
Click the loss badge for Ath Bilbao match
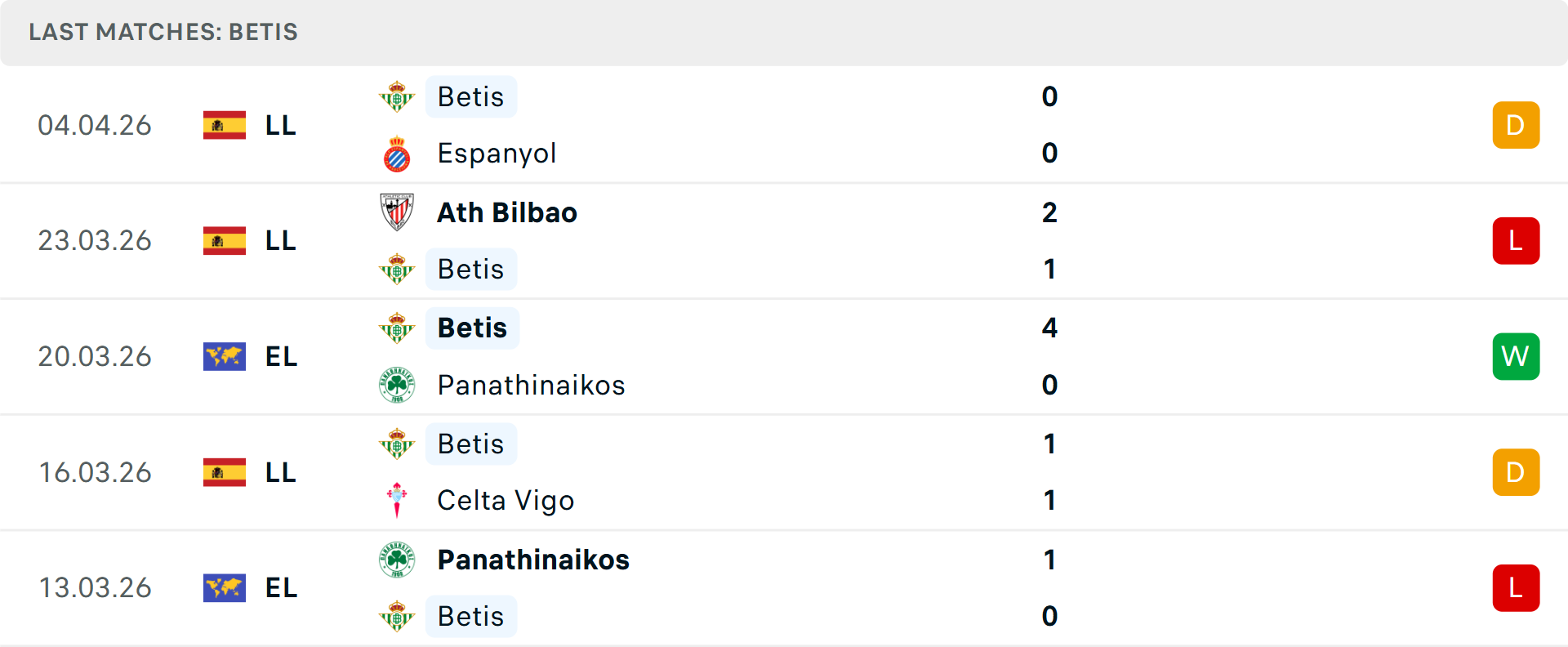[1516, 241]
